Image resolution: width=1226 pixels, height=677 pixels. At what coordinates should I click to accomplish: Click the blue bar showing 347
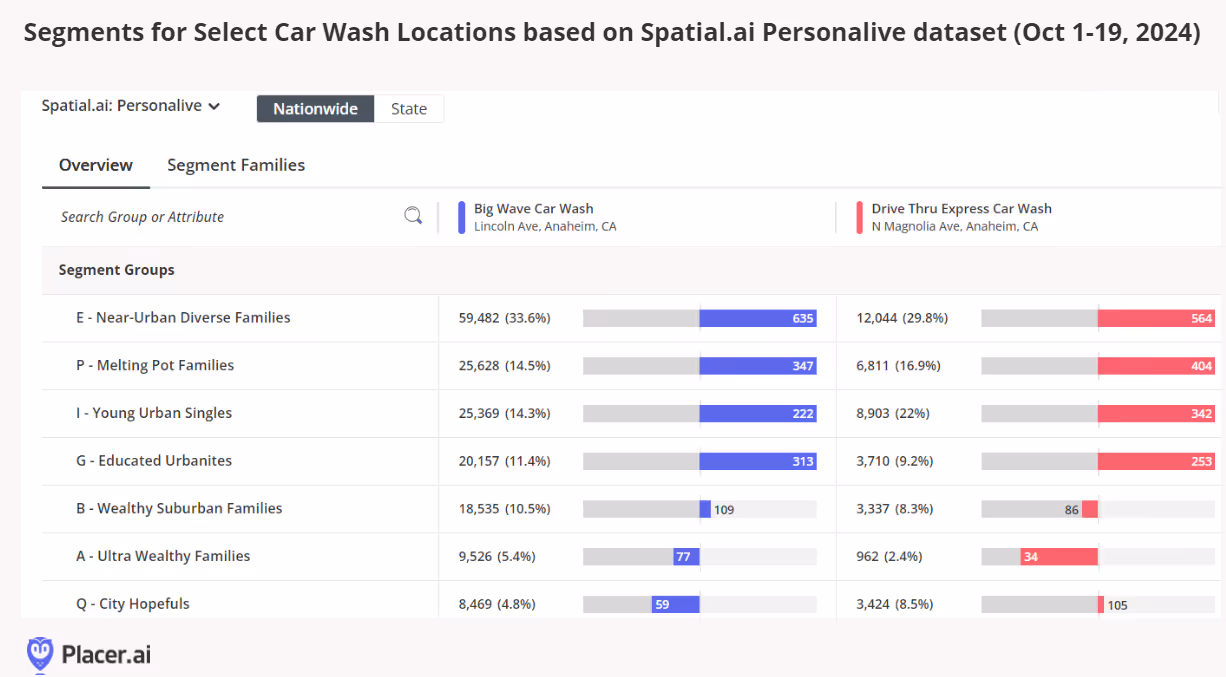pyautogui.click(x=758, y=366)
